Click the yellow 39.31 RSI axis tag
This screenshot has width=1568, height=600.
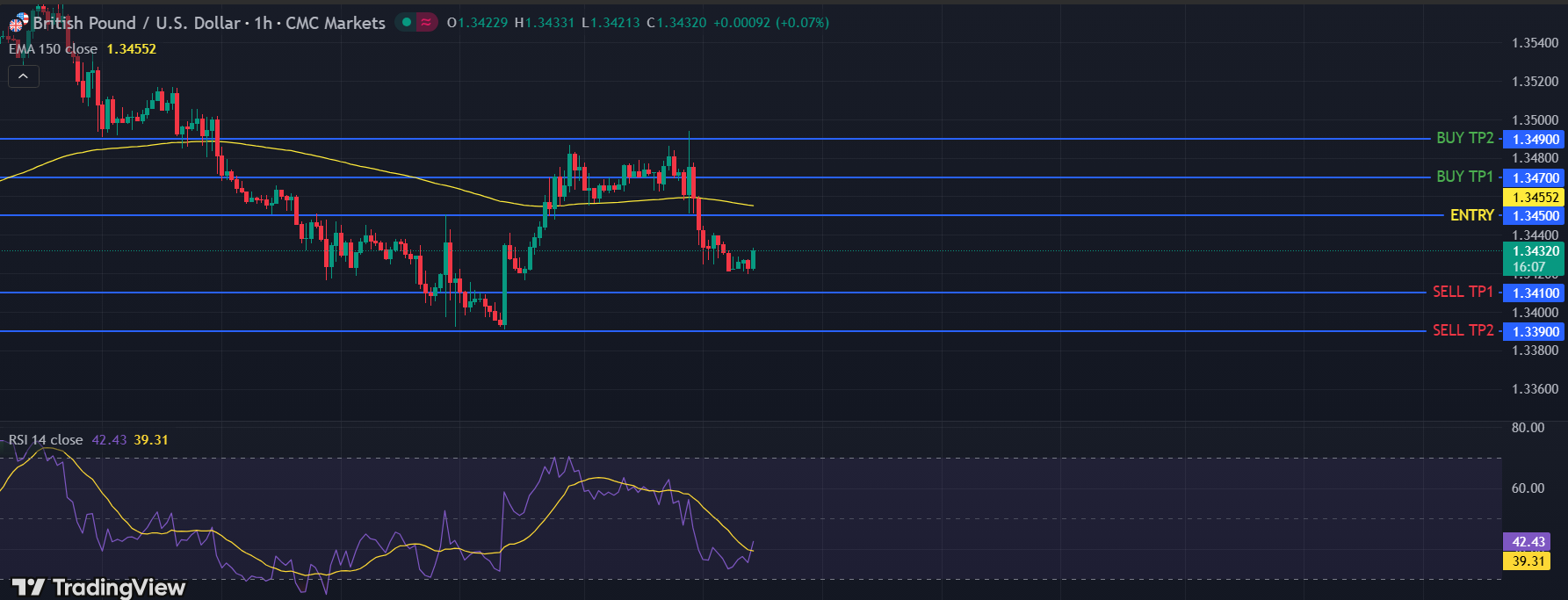(1528, 561)
